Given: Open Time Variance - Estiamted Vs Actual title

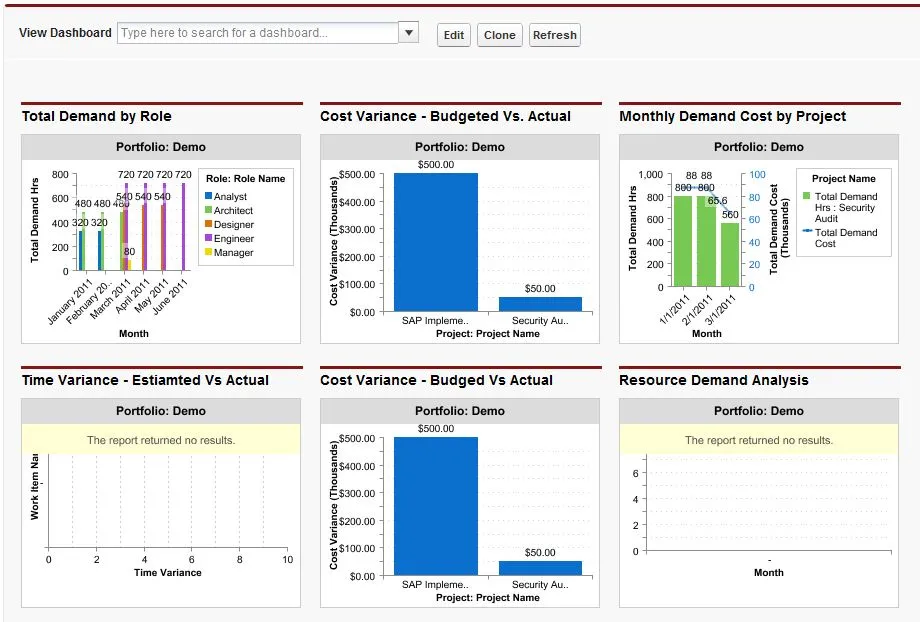Looking at the screenshot, I should pos(146,380).
